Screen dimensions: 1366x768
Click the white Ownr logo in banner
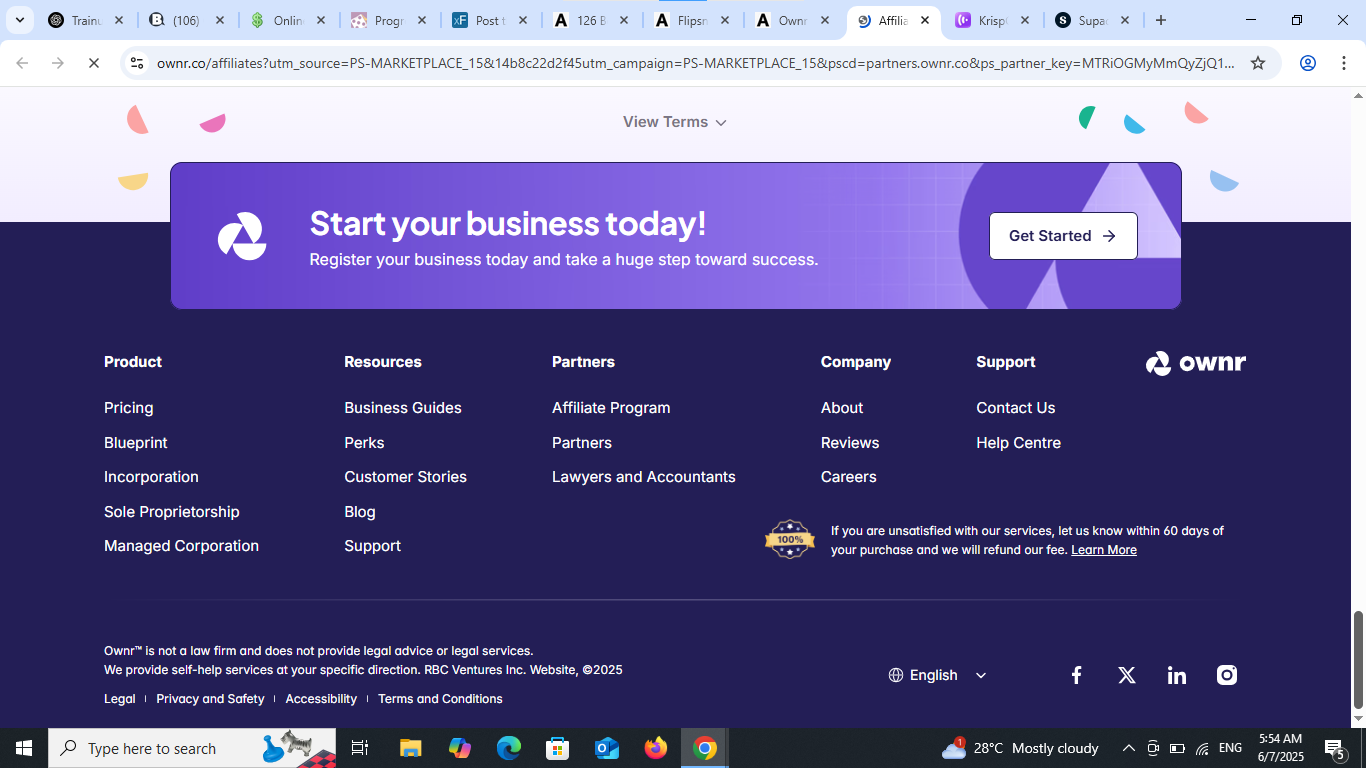click(x=242, y=236)
